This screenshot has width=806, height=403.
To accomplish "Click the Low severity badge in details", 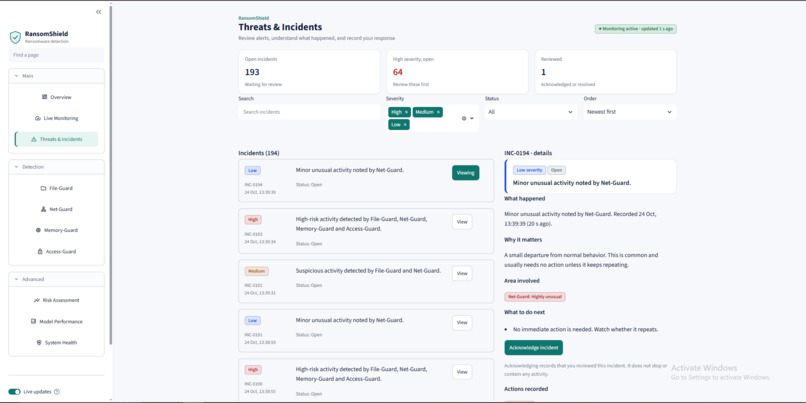I will pos(529,170).
